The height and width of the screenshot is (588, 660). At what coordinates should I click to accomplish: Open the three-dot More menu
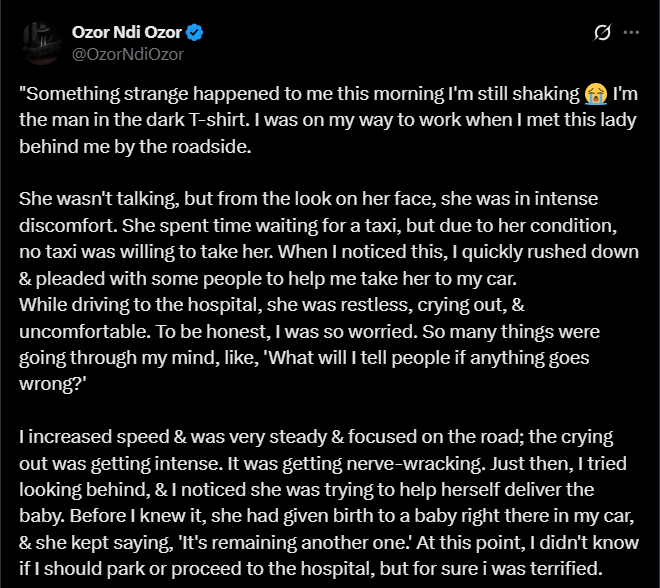(631, 33)
